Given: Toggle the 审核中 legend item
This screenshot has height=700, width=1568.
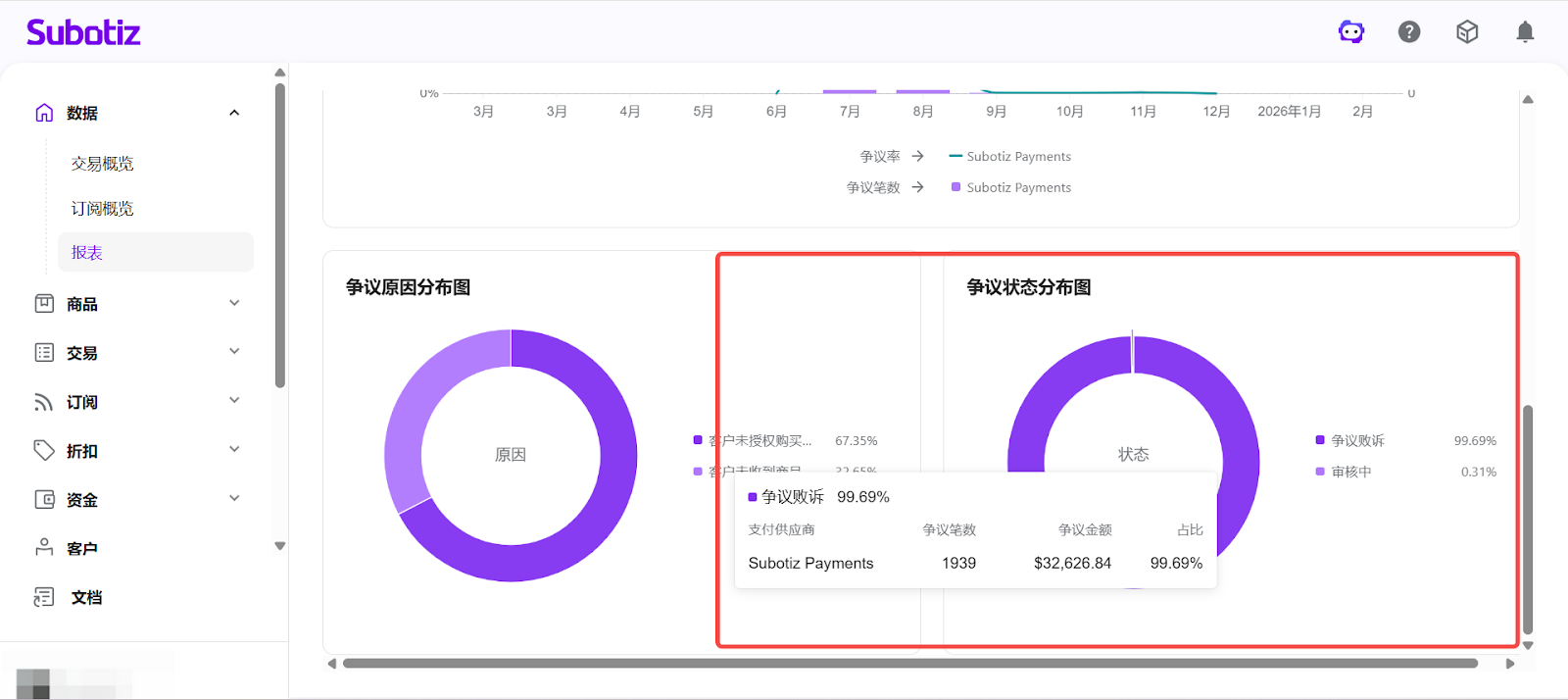Looking at the screenshot, I should tap(1350, 472).
